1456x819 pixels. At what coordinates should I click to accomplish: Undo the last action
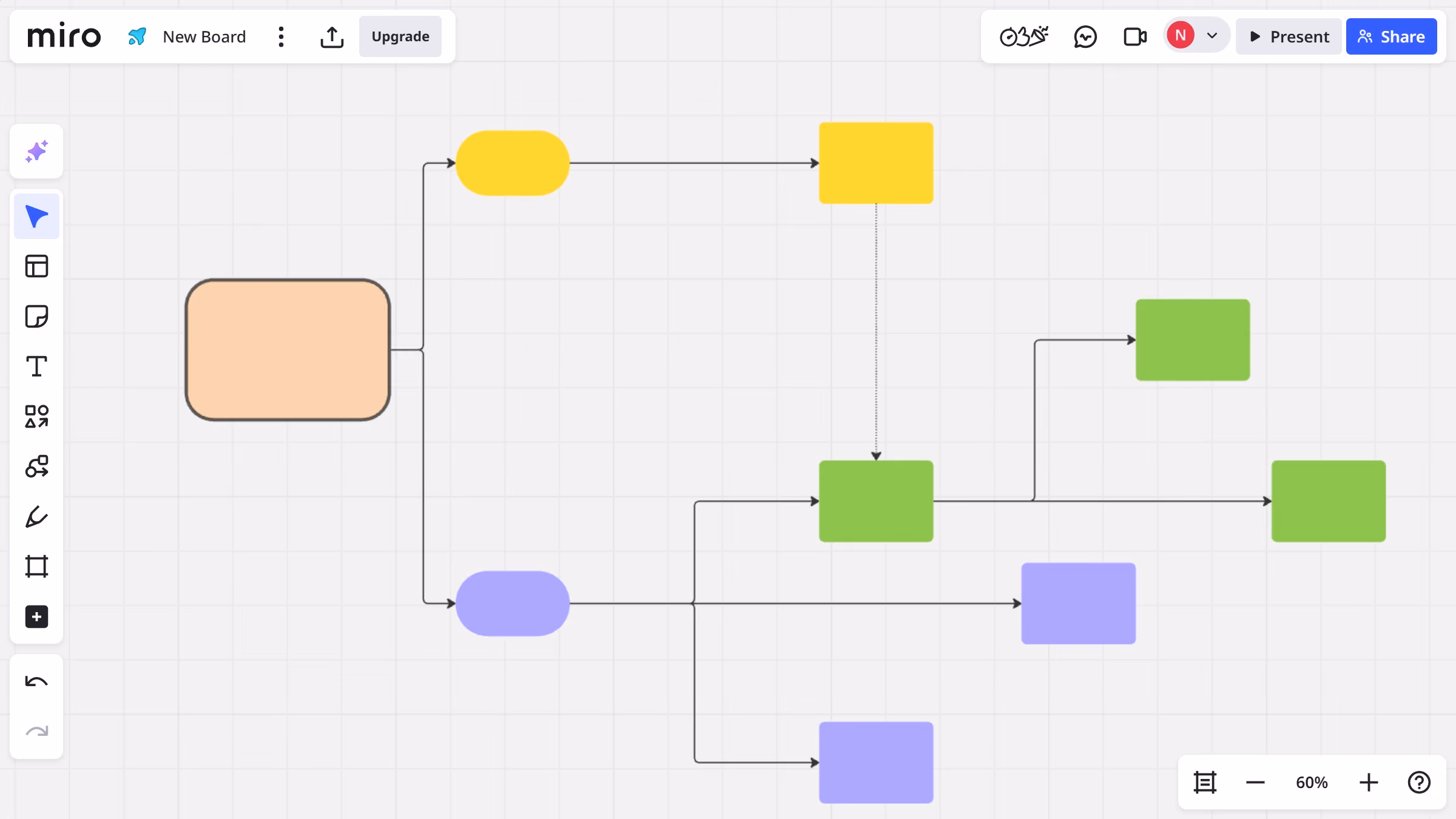[x=36, y=681]
